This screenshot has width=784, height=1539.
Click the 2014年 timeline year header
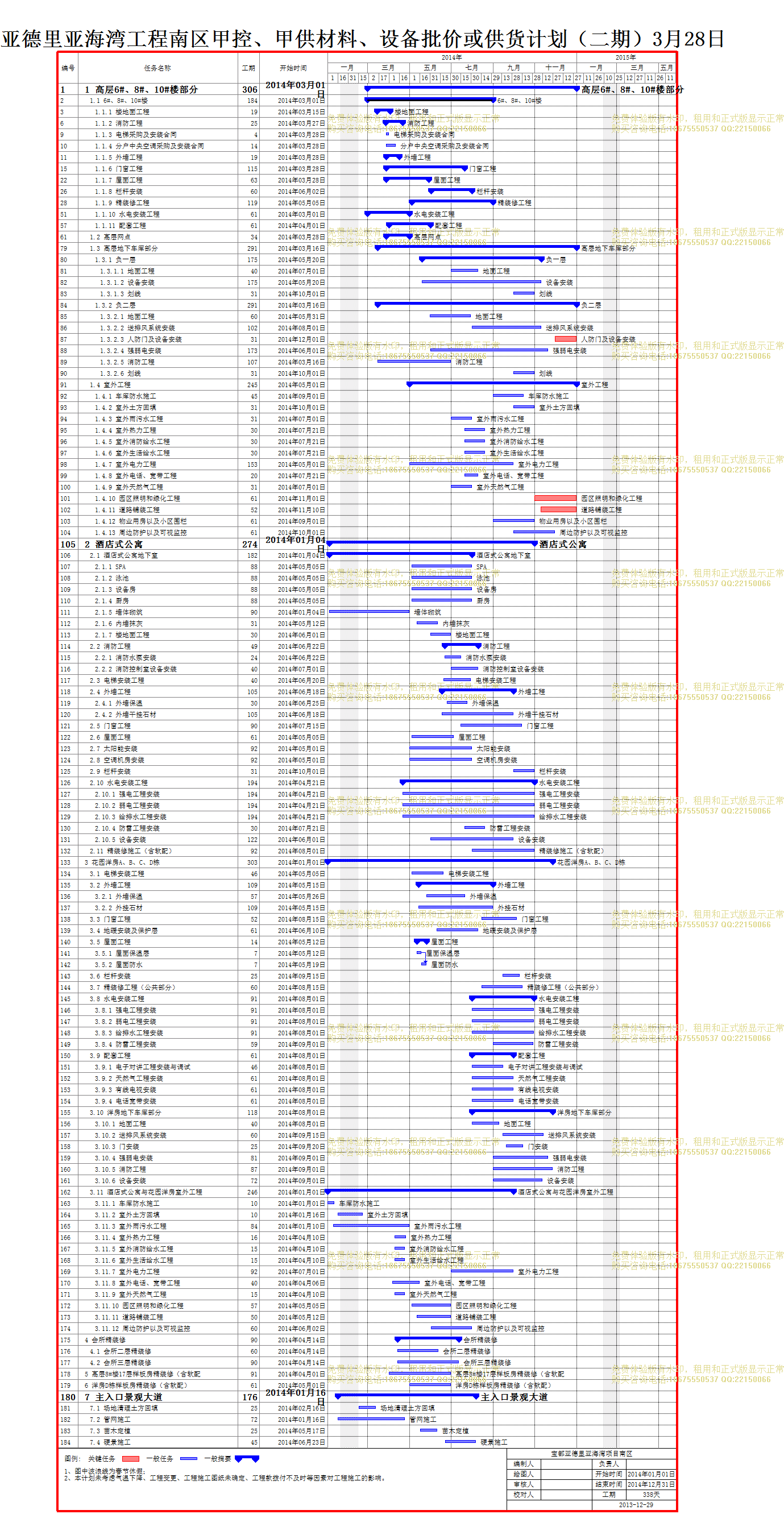(452, 57)
